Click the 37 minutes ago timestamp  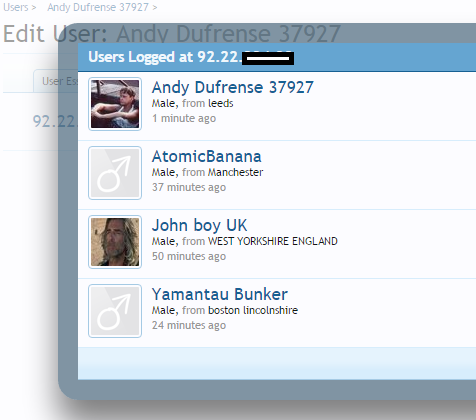189,187
